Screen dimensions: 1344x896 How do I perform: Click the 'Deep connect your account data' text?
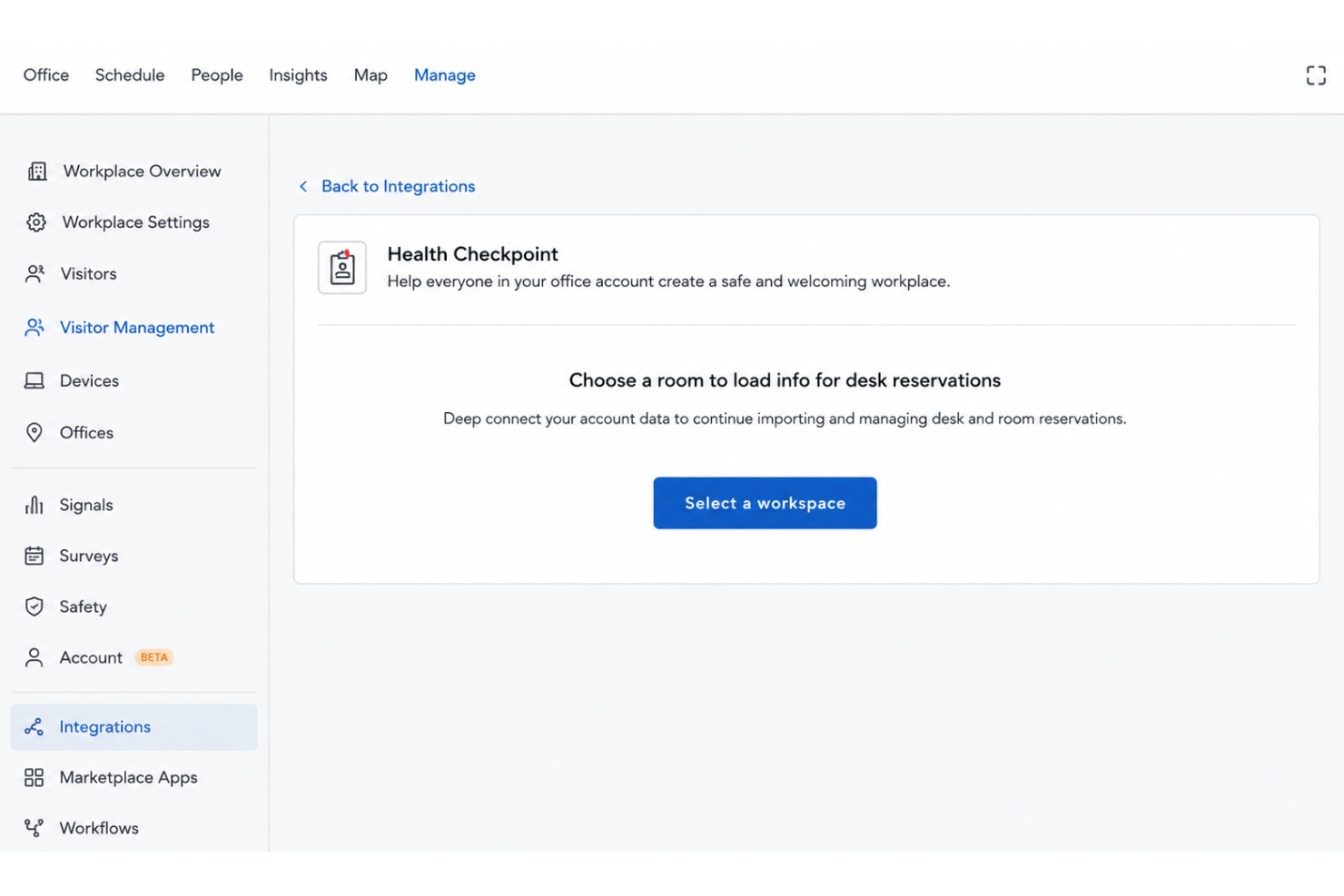[x=785, y=418]
